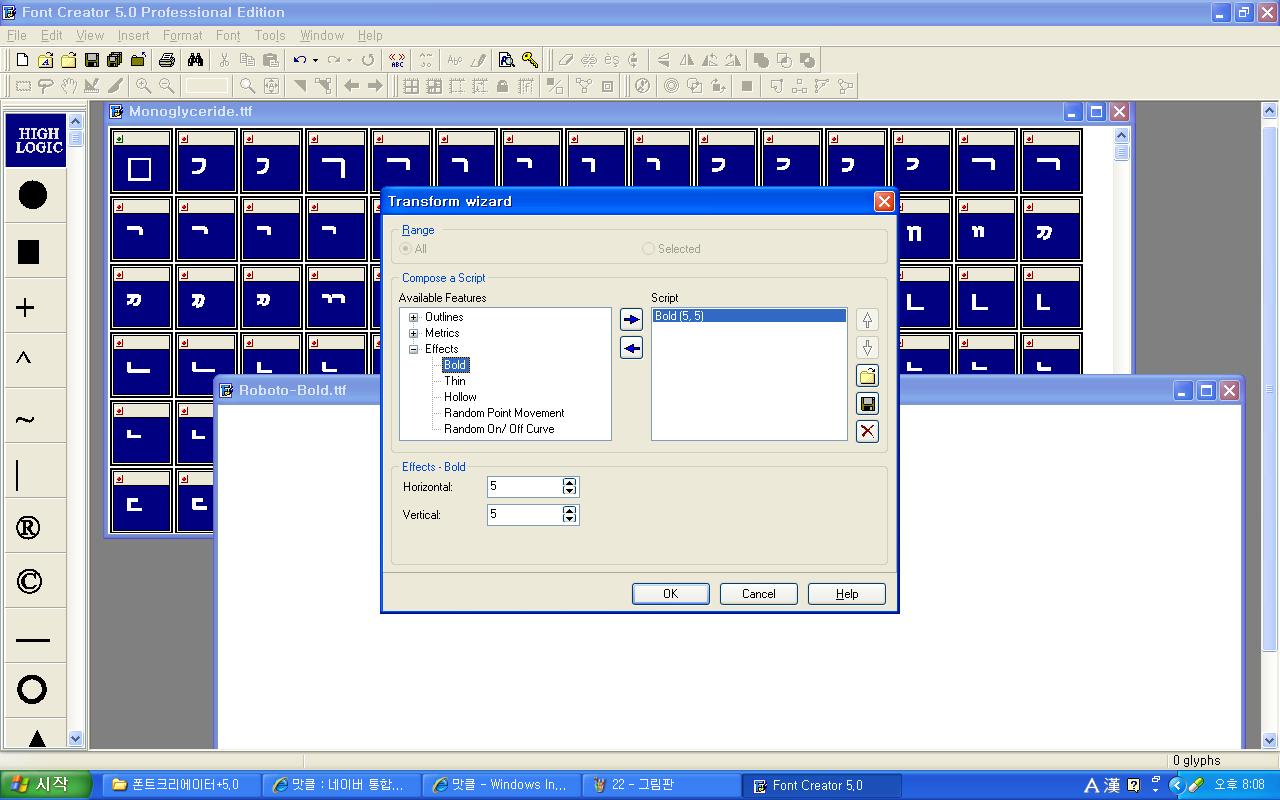1280x800 pixels.
Task: Choose the Selected range radio button
Action: coord(648,249)
